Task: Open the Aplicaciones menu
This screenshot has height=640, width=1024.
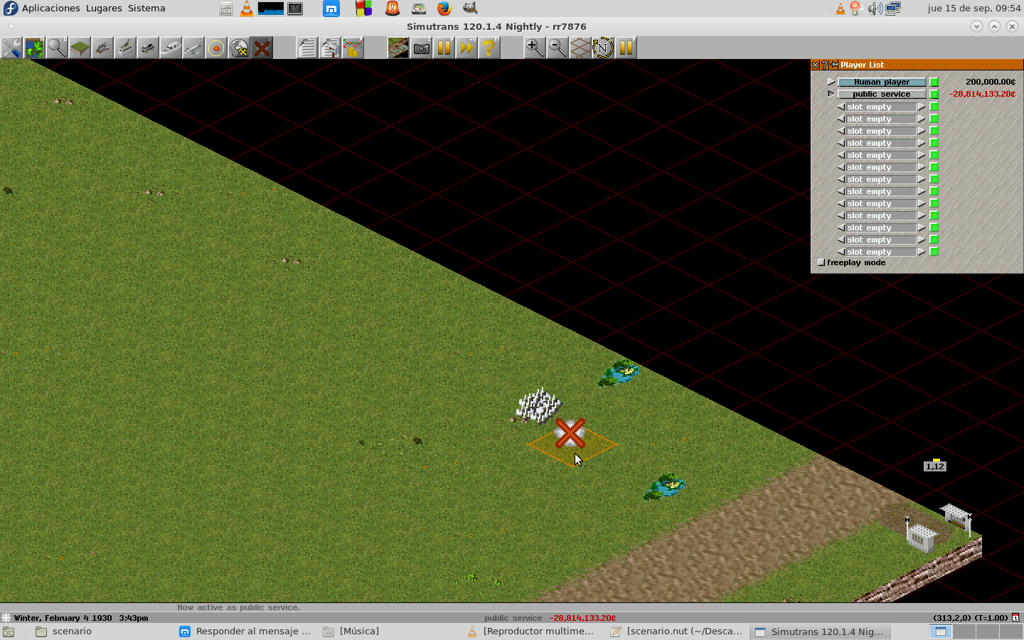Action: (51, 8)
